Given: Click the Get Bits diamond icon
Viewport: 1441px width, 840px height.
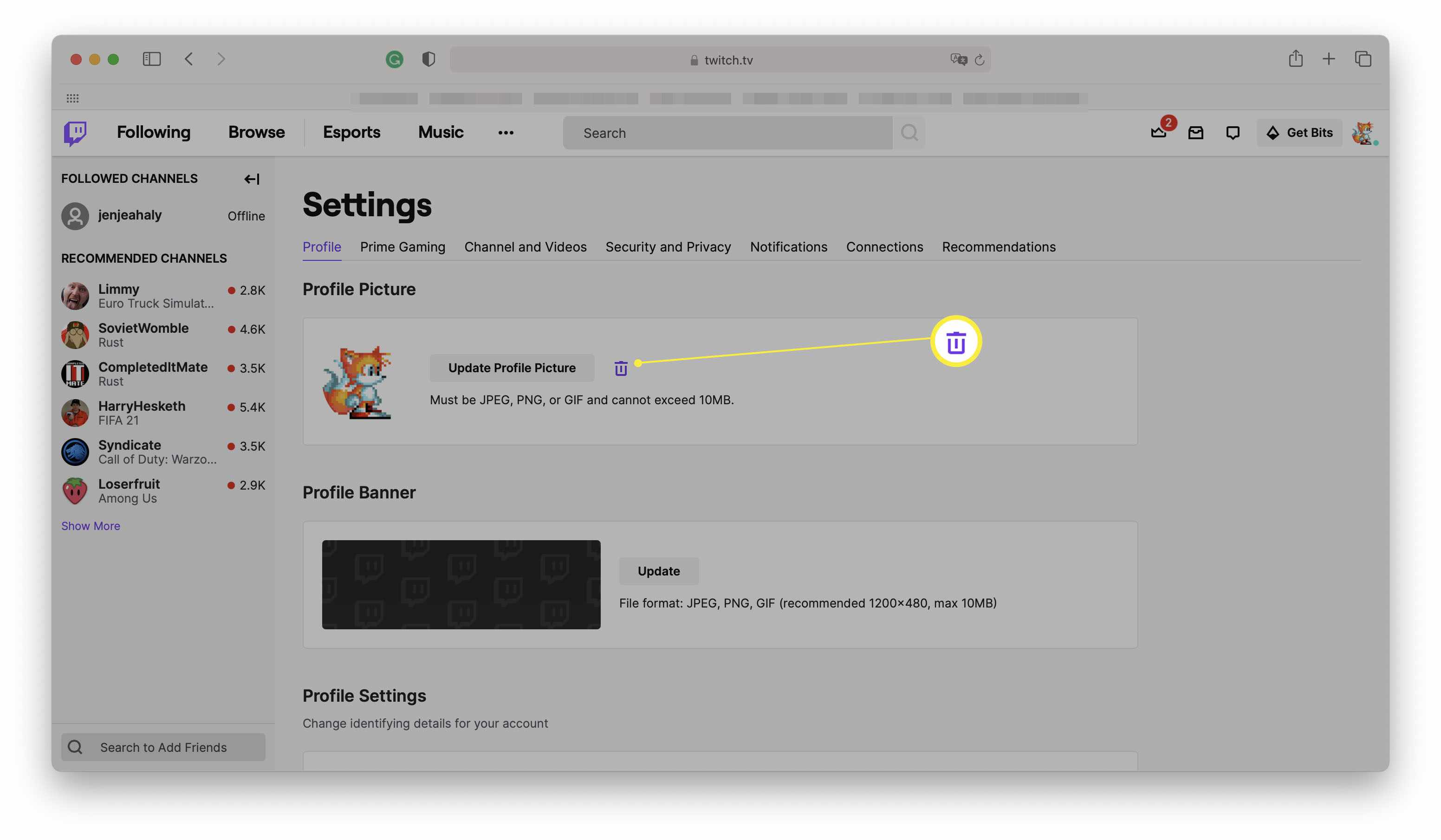Looking at the screenshot, I should [x=1272, y=132].
